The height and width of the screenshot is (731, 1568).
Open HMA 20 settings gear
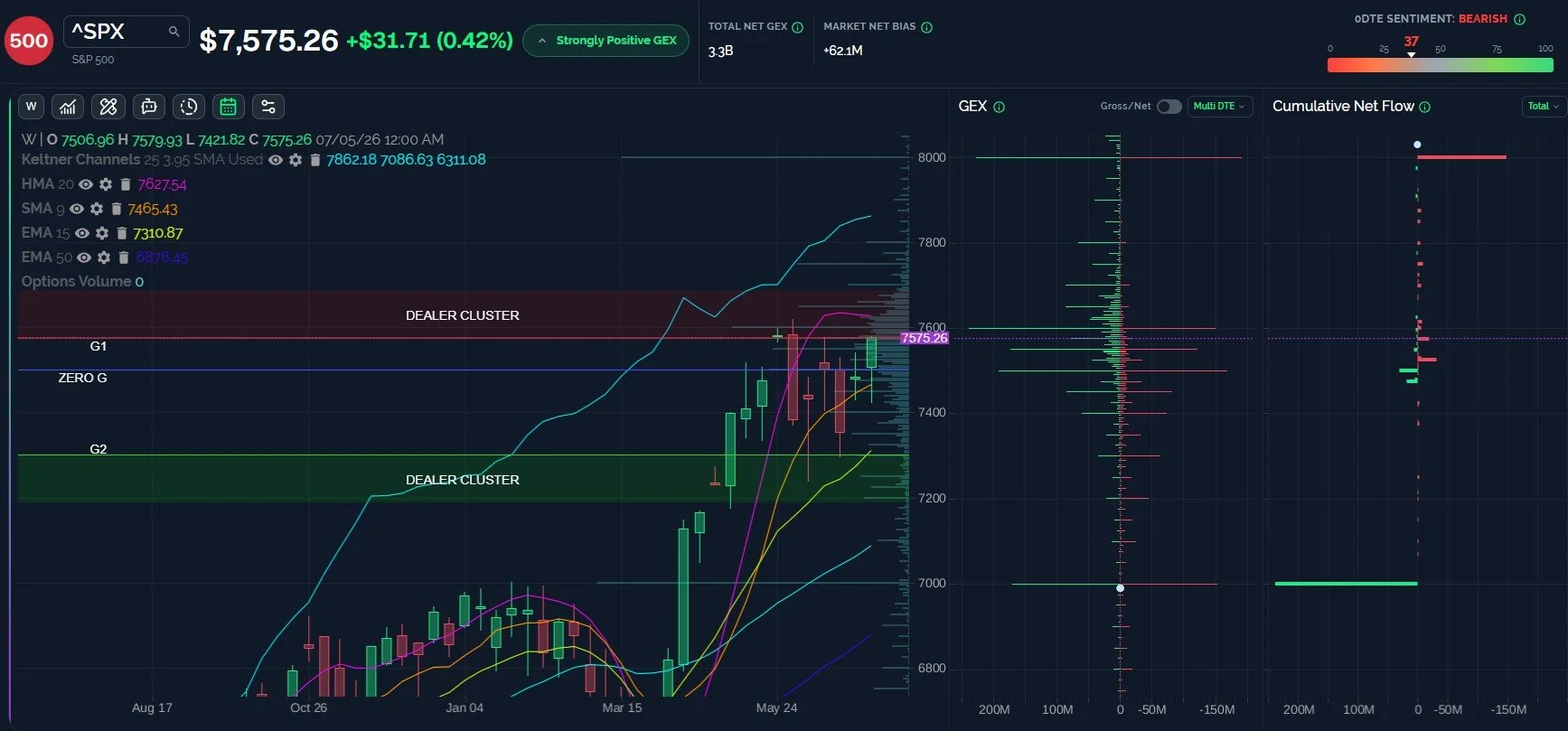point(106,184)
